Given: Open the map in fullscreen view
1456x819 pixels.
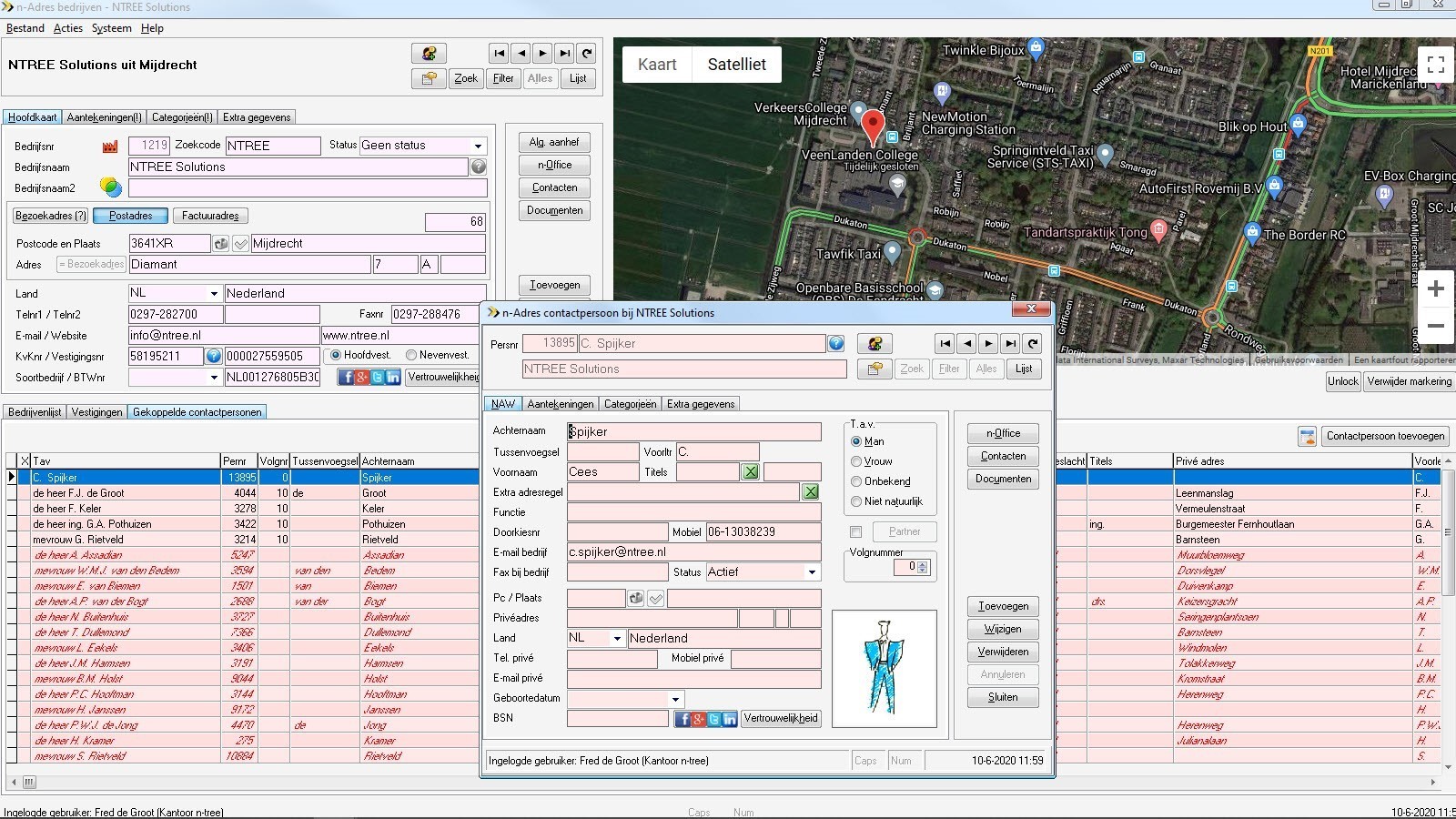Looking at the screenshot, I should click(x=1435, y=65).
